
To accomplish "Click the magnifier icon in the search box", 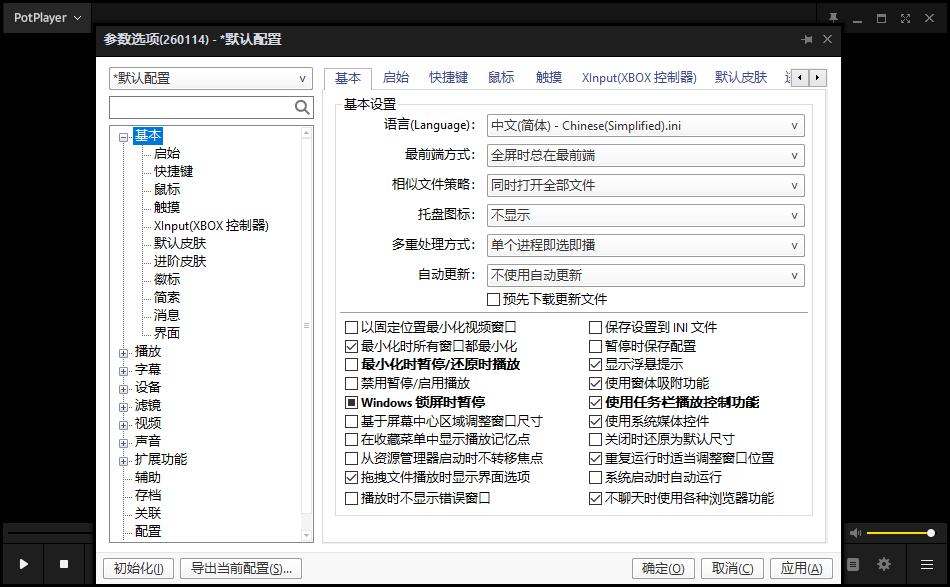I will (302, 108).
